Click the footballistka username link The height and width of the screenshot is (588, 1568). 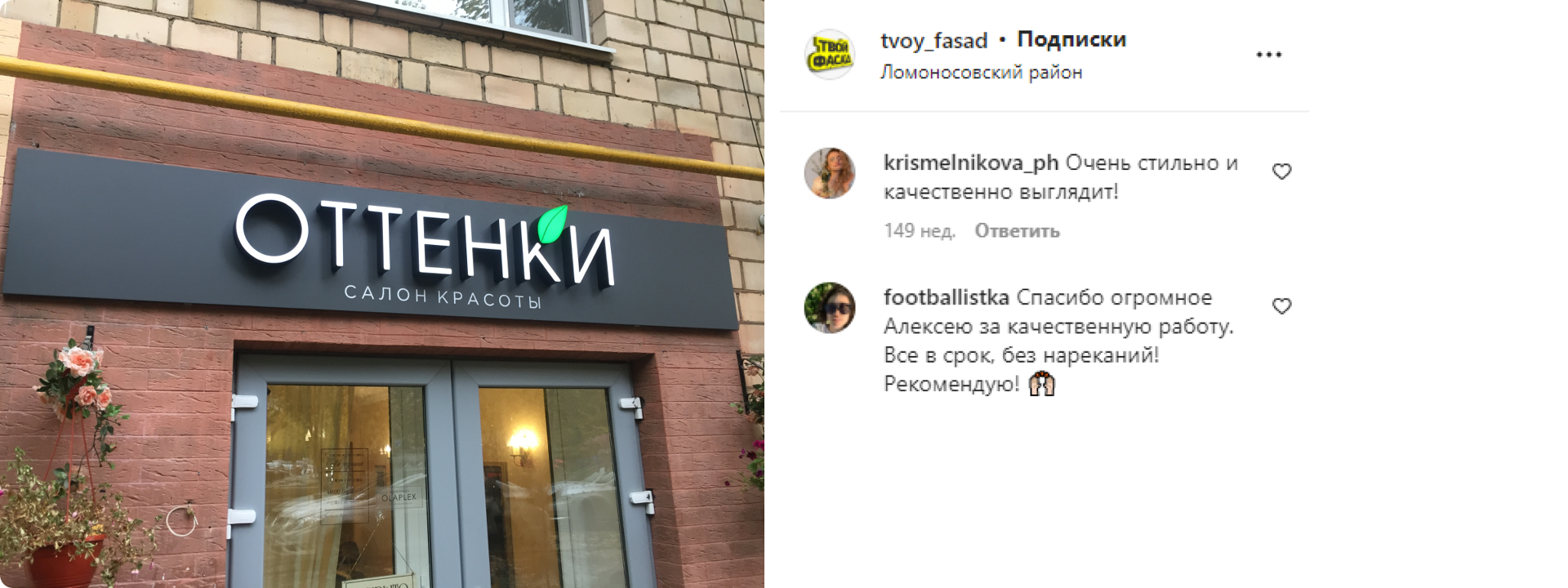coord(947,297)
